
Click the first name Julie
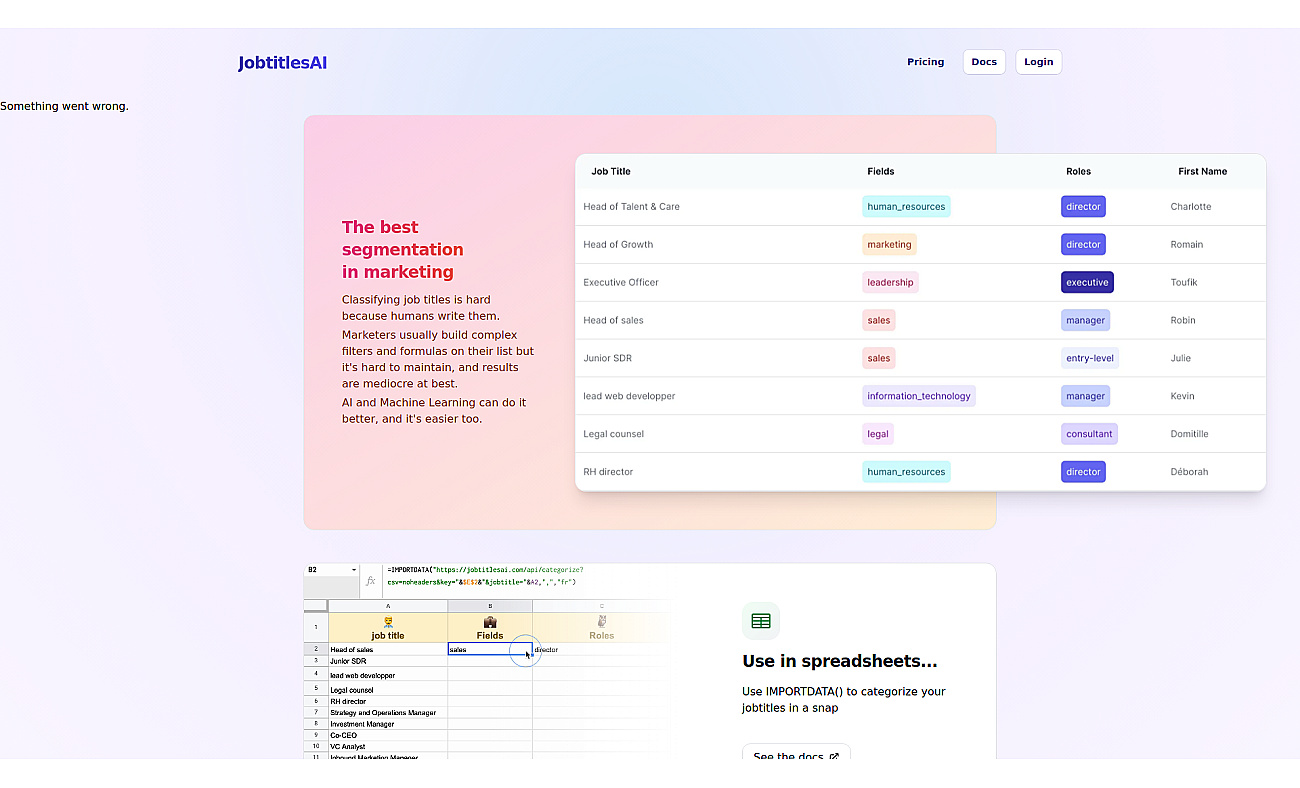pyautogui.click(x=1180, y=359)
